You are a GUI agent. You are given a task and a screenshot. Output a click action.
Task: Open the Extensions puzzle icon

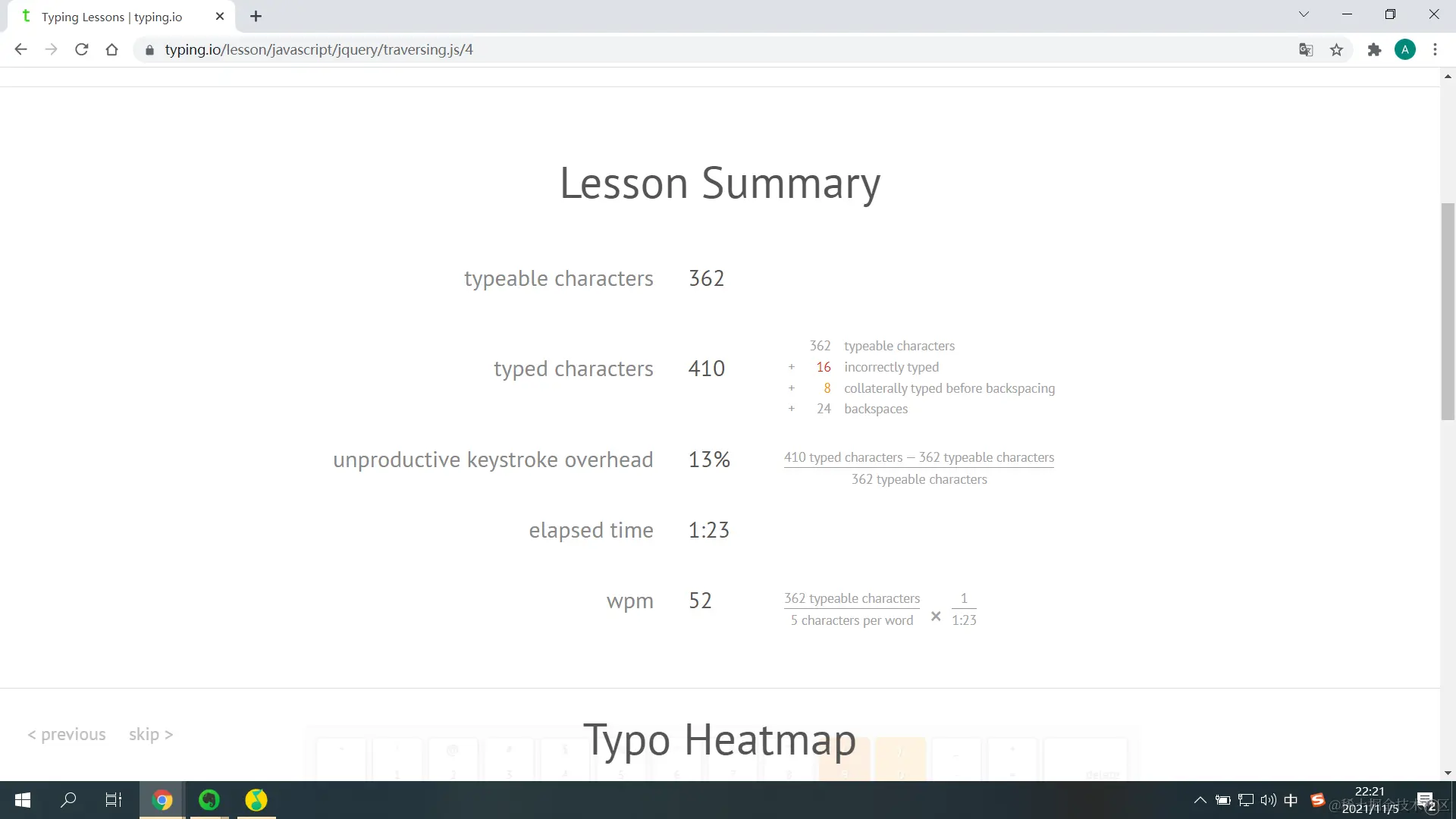1374,50
